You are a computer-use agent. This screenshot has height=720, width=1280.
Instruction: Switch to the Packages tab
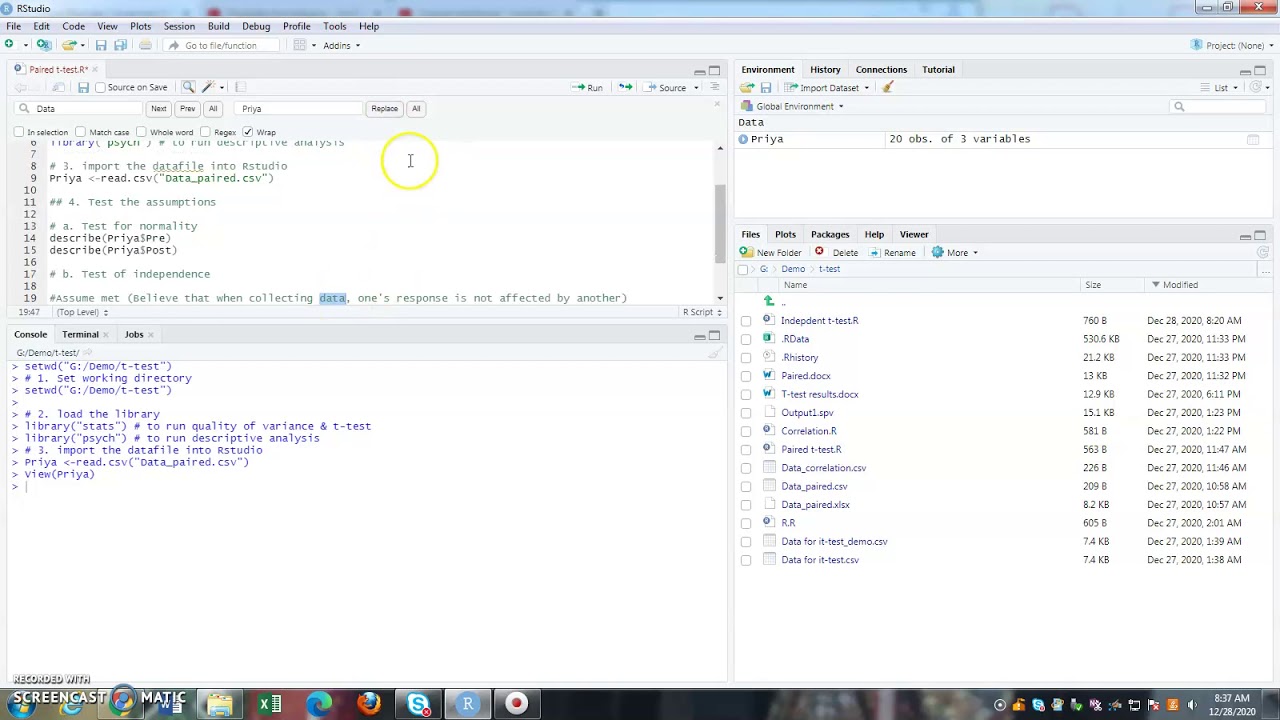pos(830,235)
